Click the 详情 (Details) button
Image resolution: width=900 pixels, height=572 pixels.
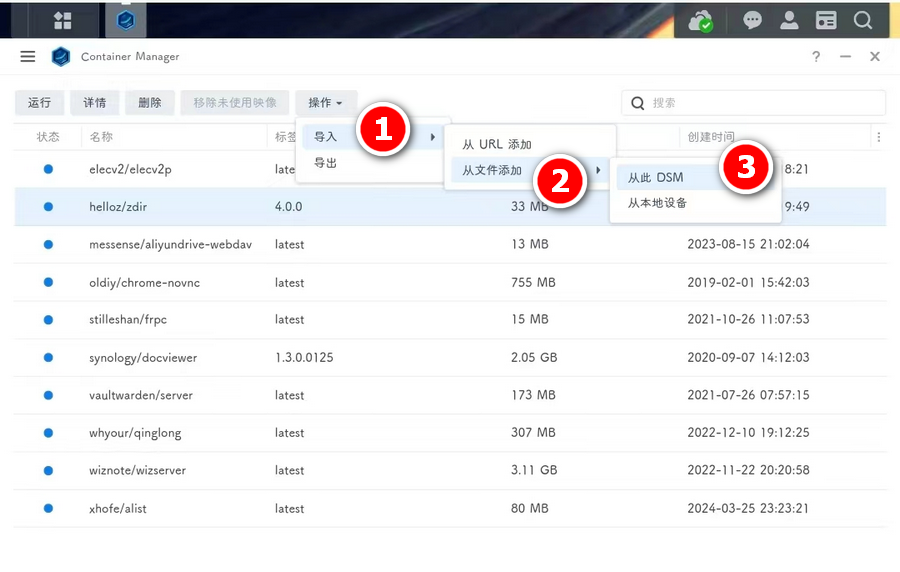(95, 103)
